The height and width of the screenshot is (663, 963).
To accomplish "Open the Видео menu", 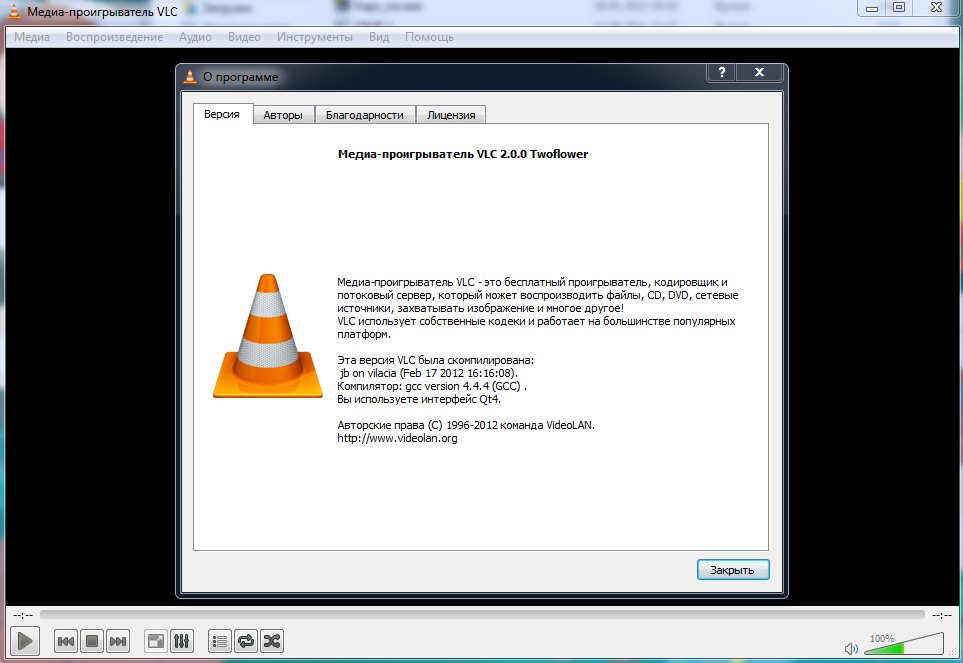I will (244, 37).
